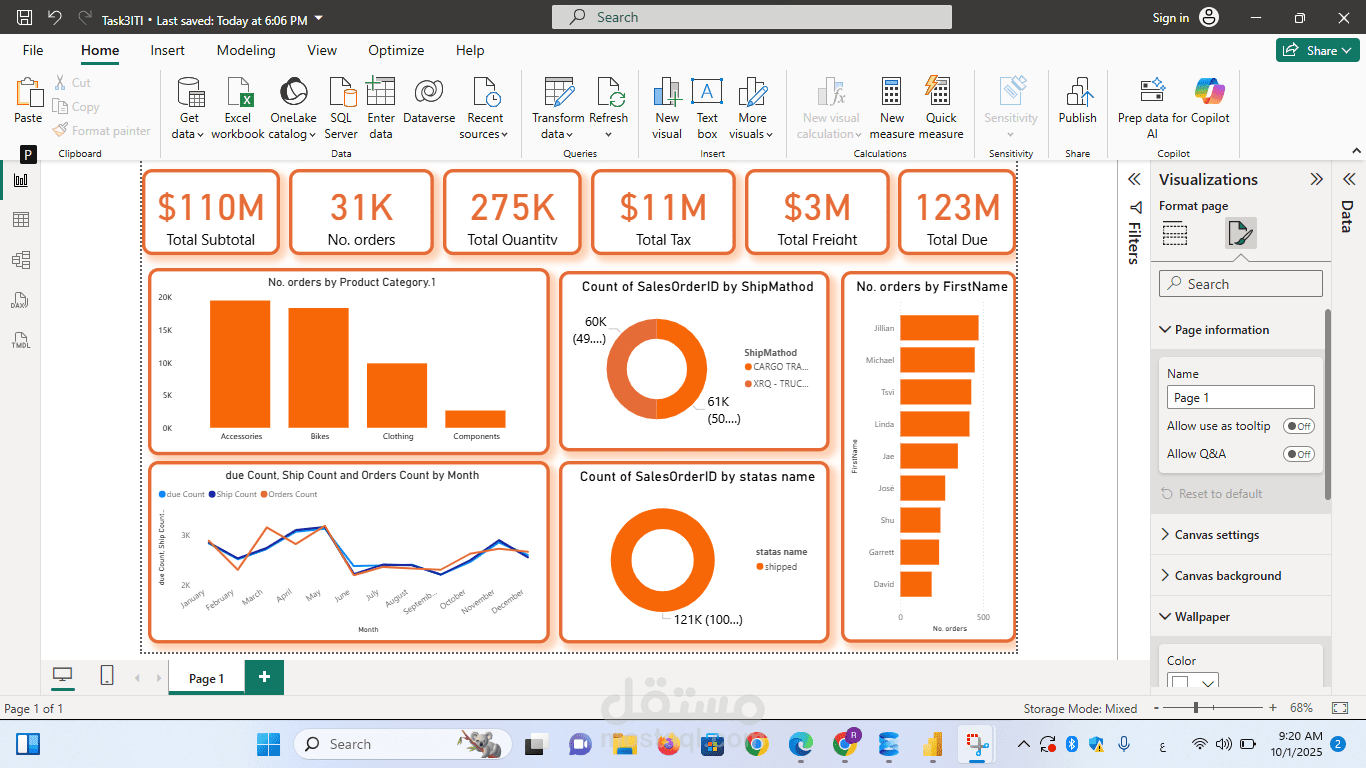Click the Sign in button
1366x768 pixels.
tap(1186, 18)
